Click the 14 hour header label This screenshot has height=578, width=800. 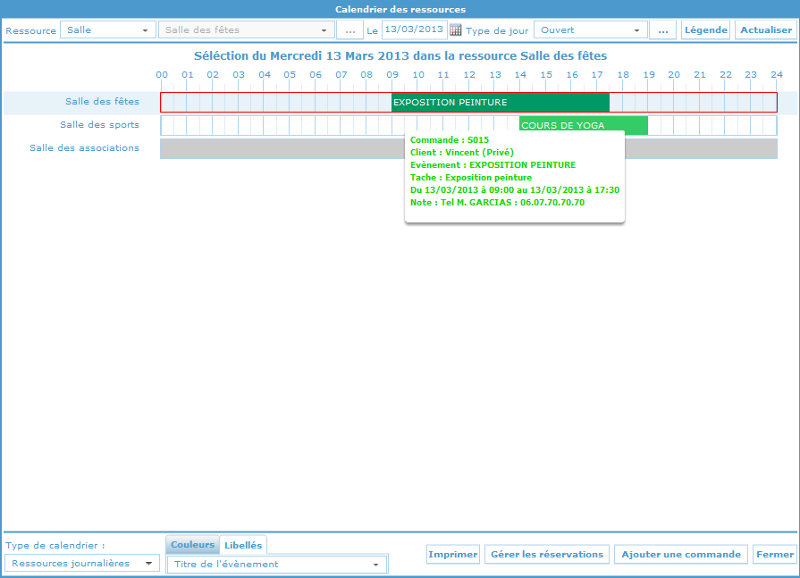click(x=520, y=75)
